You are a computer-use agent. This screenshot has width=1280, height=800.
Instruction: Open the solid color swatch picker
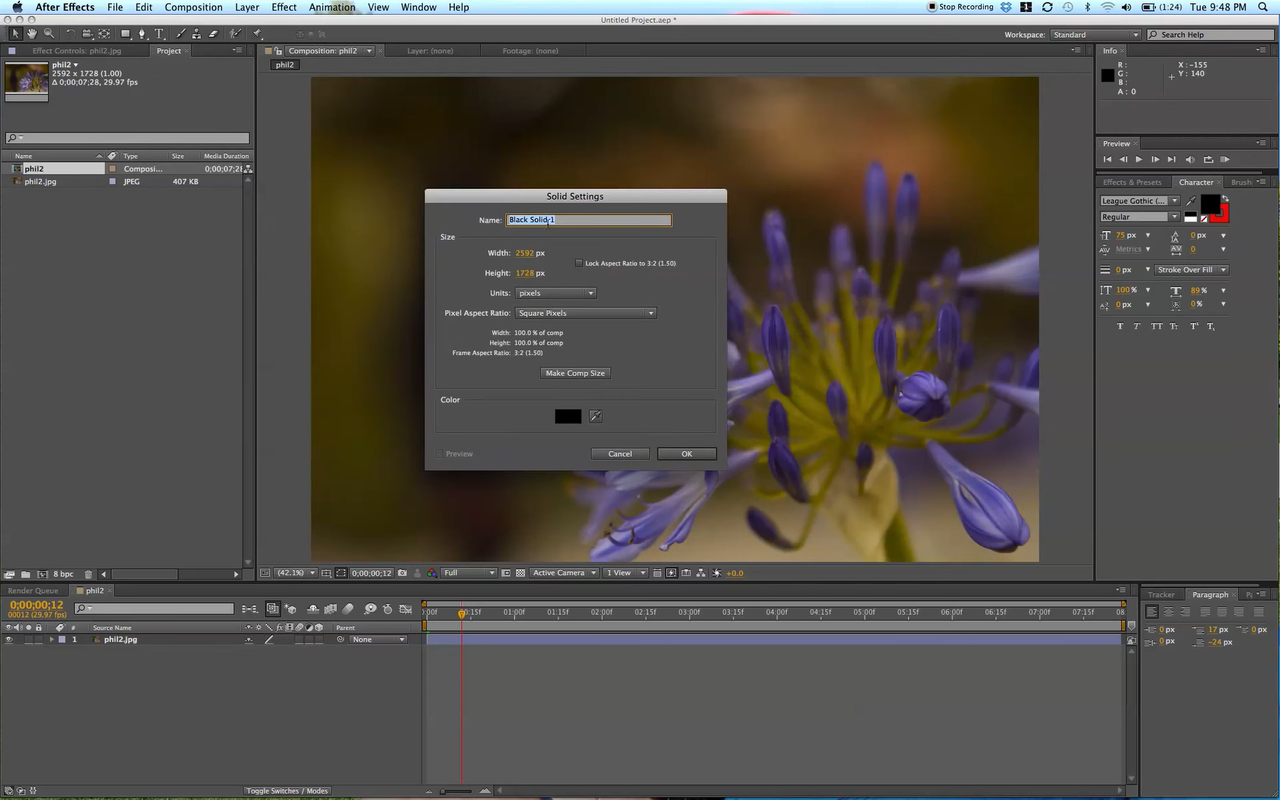[567, 416]
